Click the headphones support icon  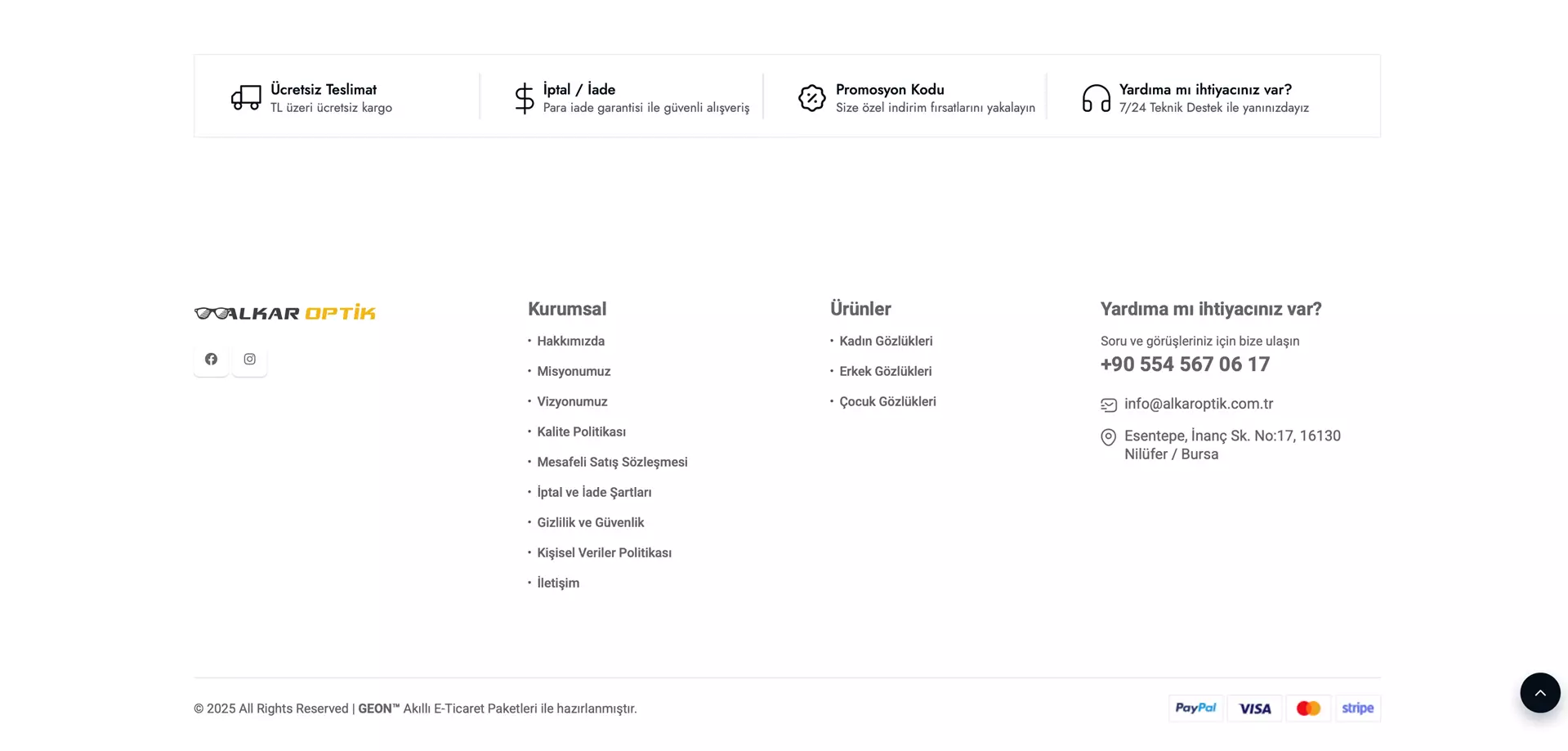coord(1096,98)
